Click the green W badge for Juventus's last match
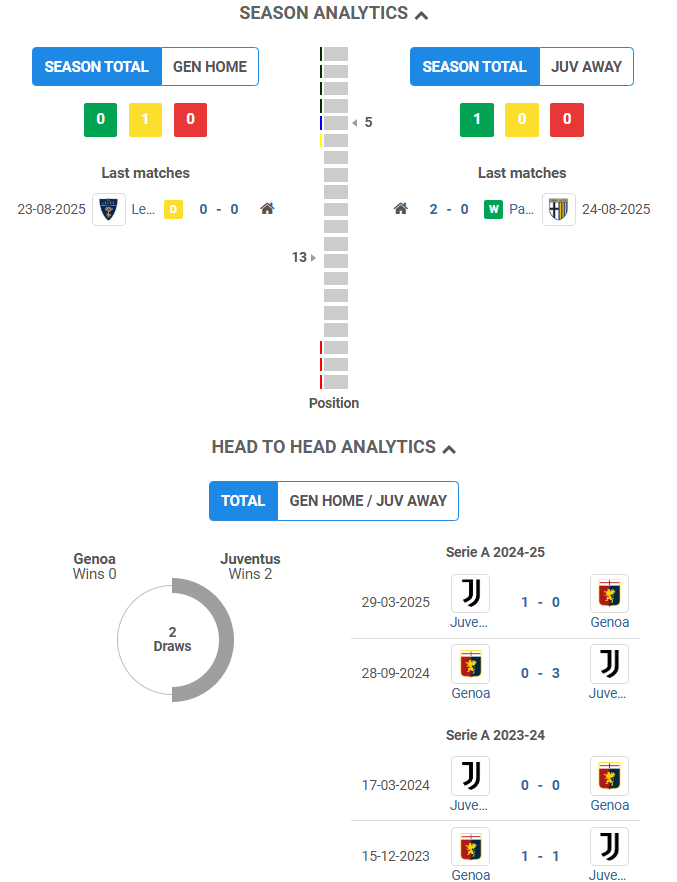 [493, 209]
